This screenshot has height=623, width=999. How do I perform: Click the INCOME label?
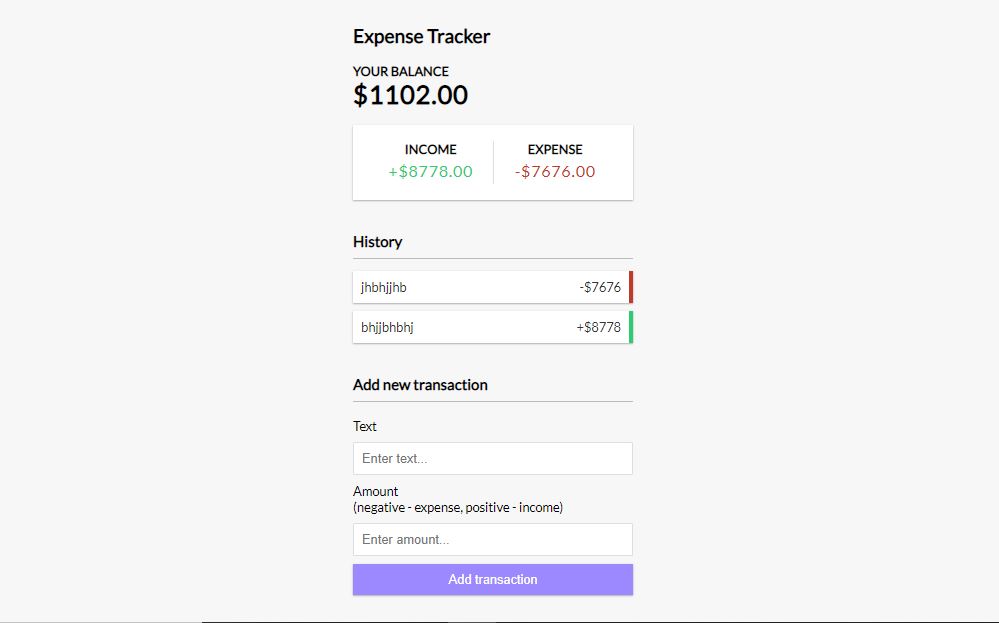pyautogui.click(x=431, y=150)
